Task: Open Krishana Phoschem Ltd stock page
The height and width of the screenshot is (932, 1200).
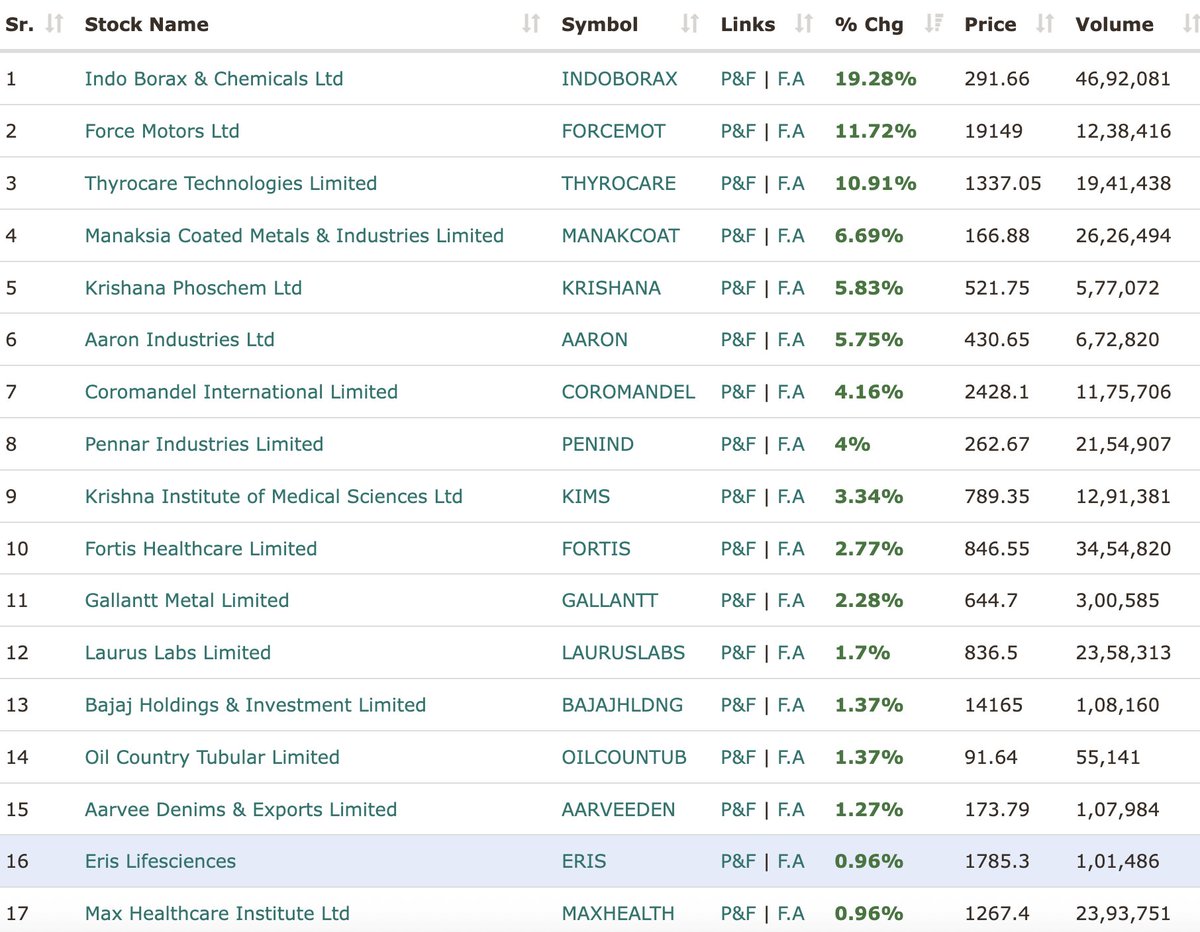Action: [x=193, y=288]
